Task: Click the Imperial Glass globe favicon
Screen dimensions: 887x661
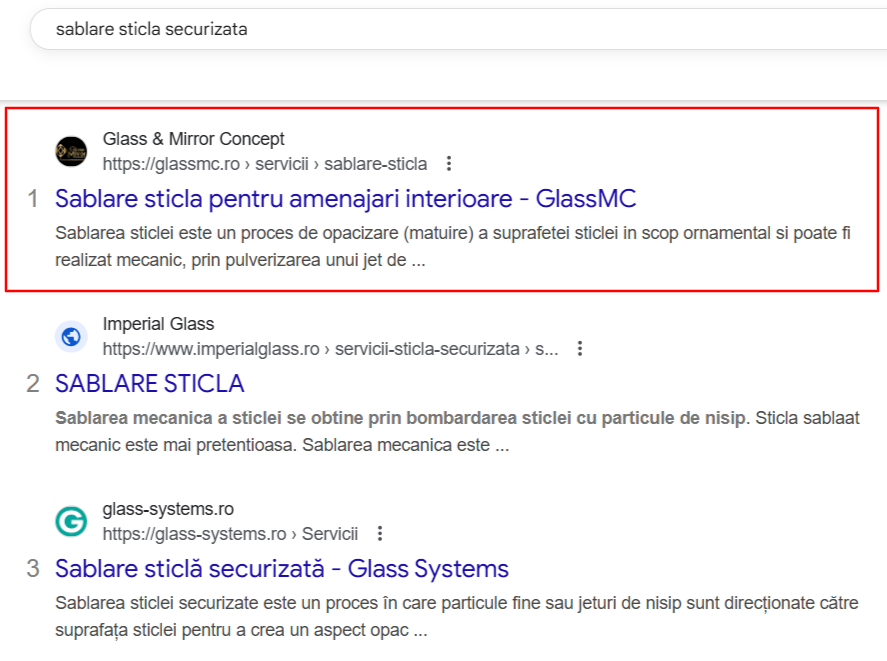Action: pos(71,337)
